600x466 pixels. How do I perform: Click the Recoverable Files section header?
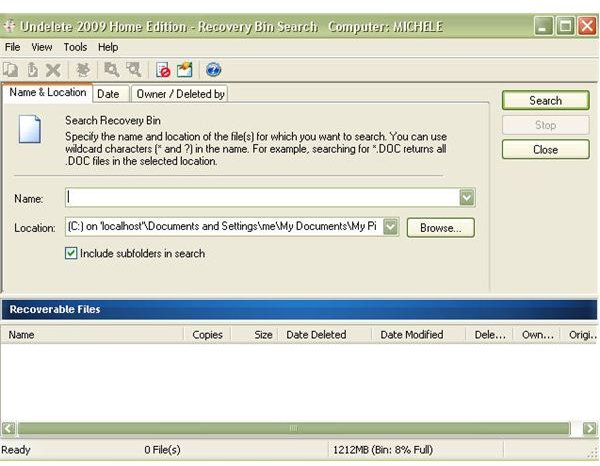click(299, 309)
